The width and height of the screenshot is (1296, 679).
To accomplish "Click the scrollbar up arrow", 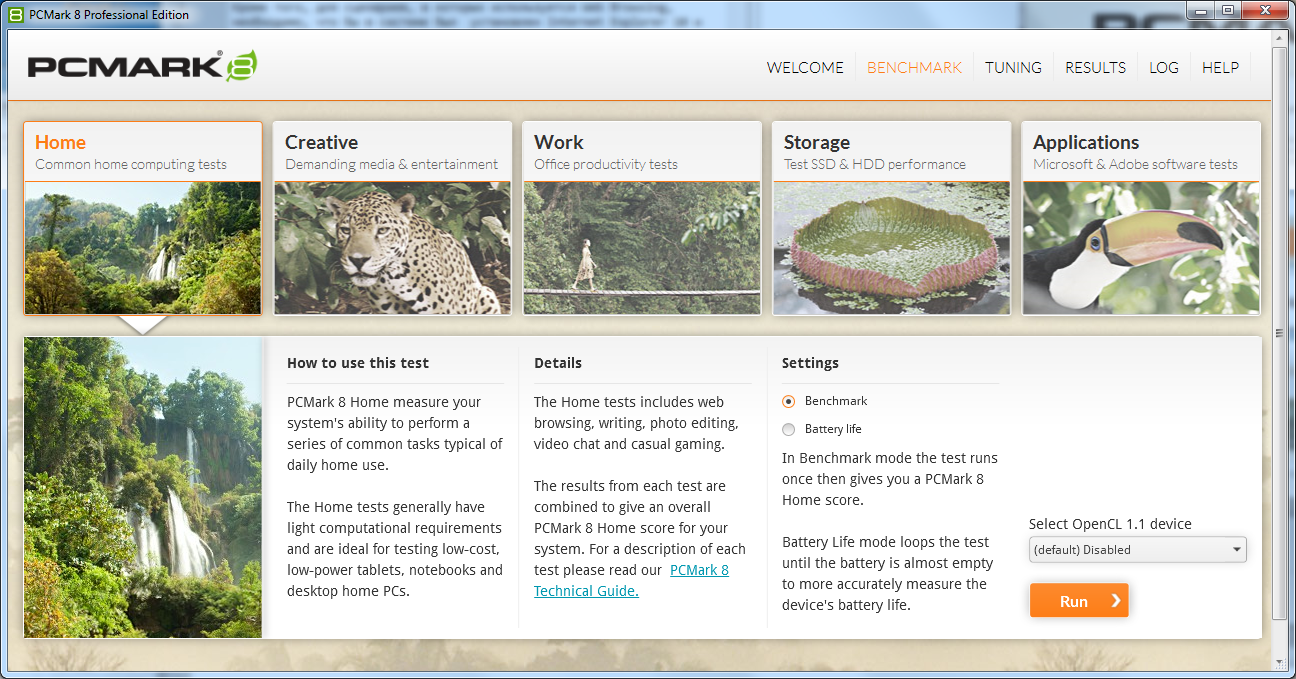I will tap(1280, 39).
